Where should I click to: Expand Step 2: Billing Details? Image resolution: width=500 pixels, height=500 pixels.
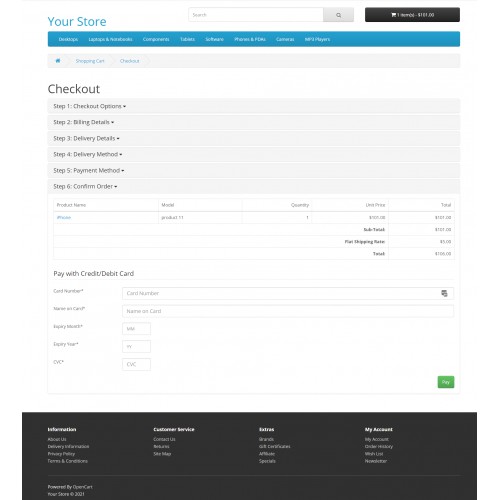[x=84, y=122]
